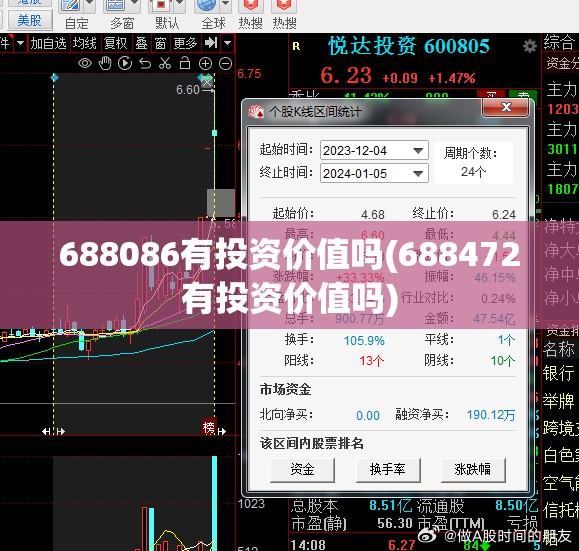Open the 终止时间 date dropdown

(x=418, y=174)
